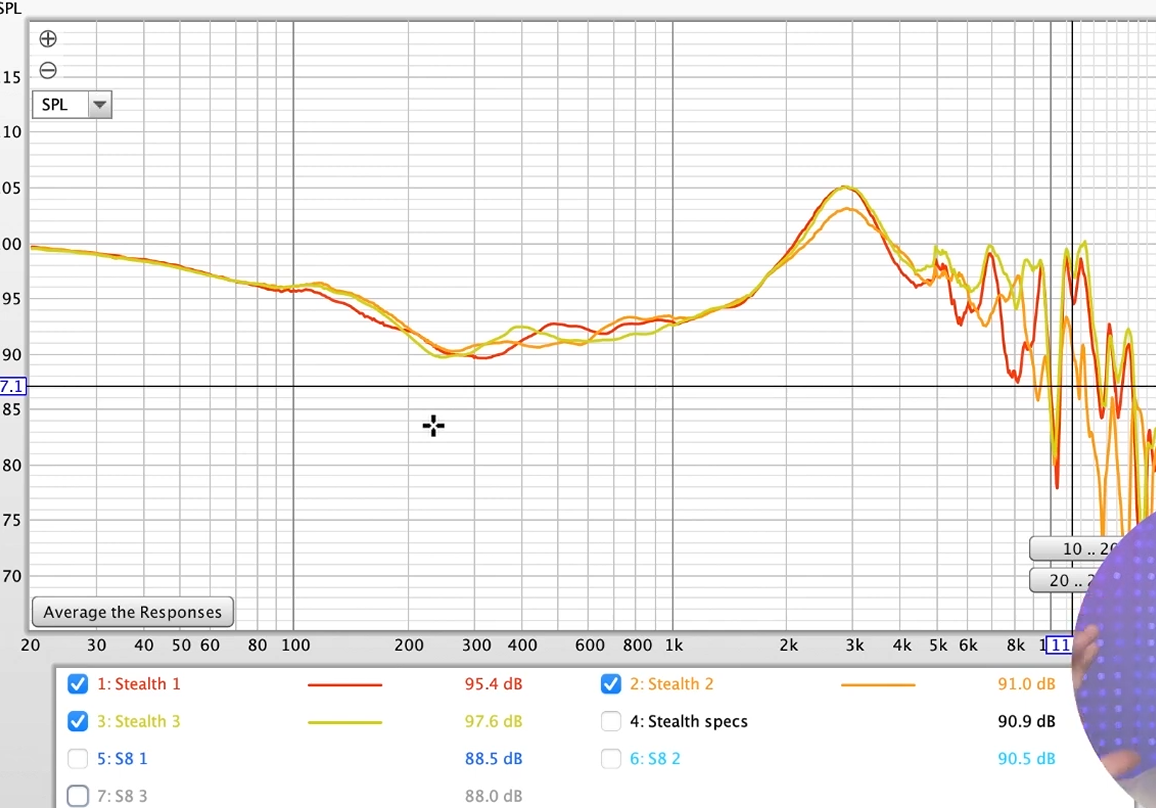Click the 88.5 dB value for S8 1
The height and width of the screenshot is (808, 1156).
(493, 759)
